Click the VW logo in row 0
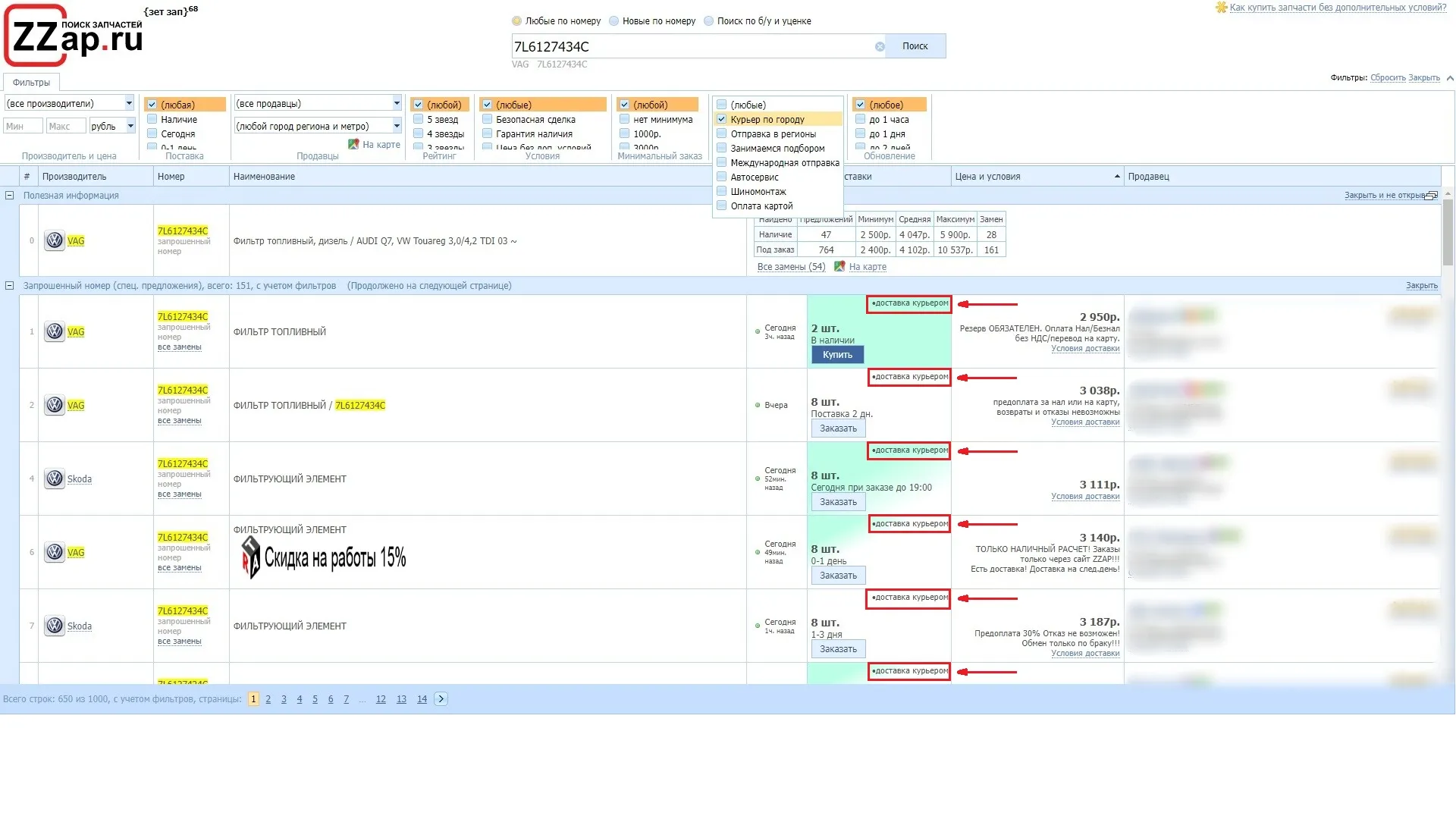This screenshot has width=1456, height=819. [55, 241]
